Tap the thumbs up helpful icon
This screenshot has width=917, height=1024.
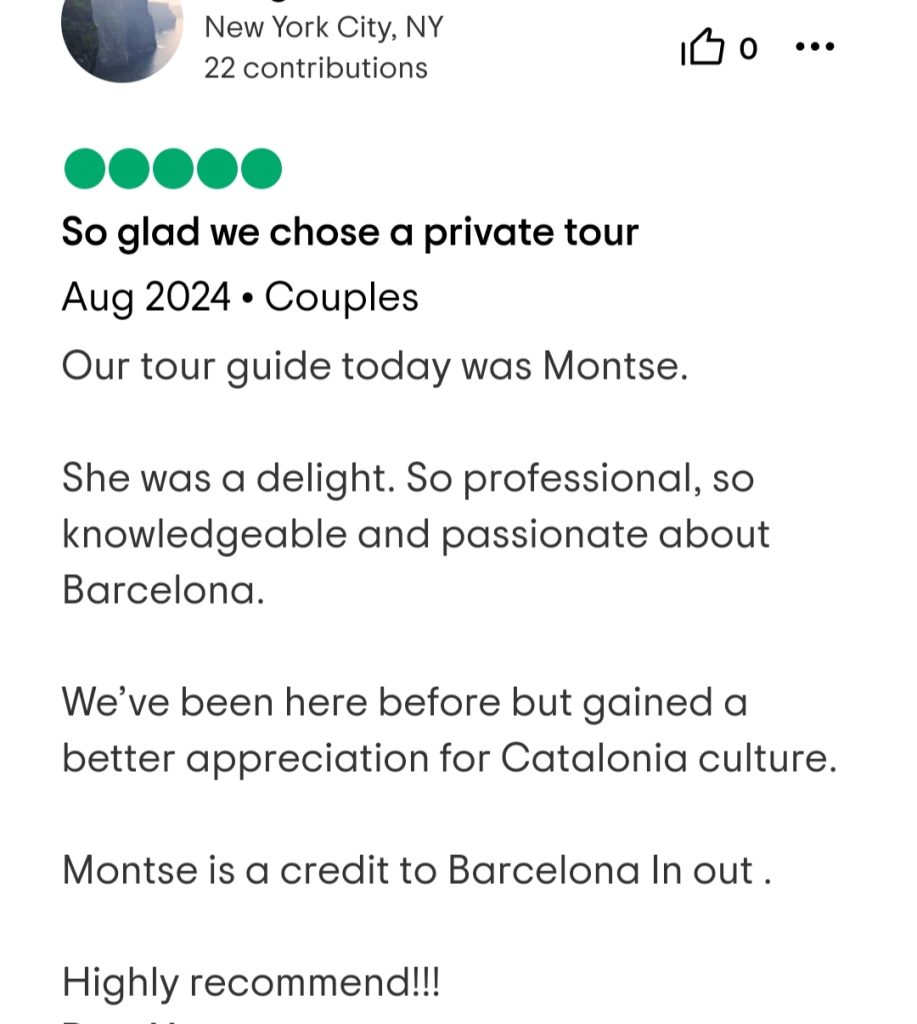[x=702, y=48]
